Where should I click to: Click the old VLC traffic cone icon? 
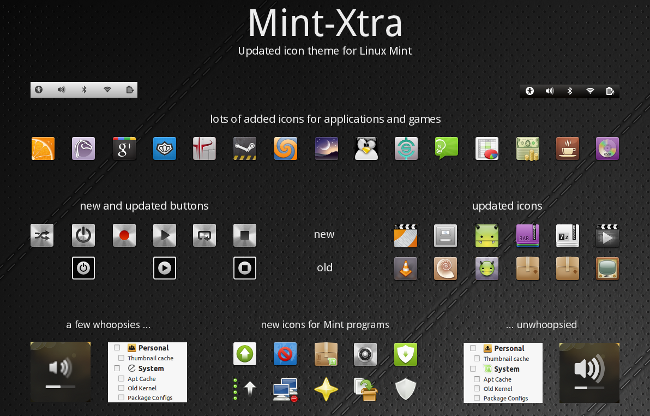click(405, 268)
